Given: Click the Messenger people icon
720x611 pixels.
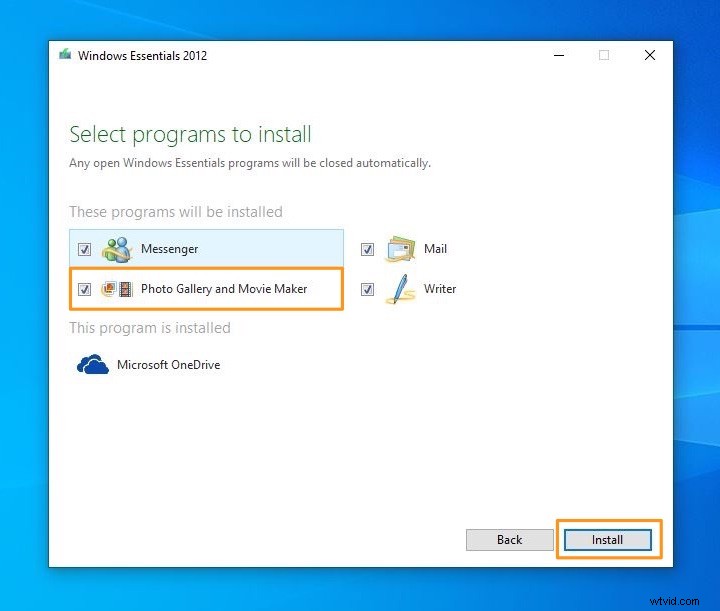Looking at the screenshot, I should tap(117, 249).
